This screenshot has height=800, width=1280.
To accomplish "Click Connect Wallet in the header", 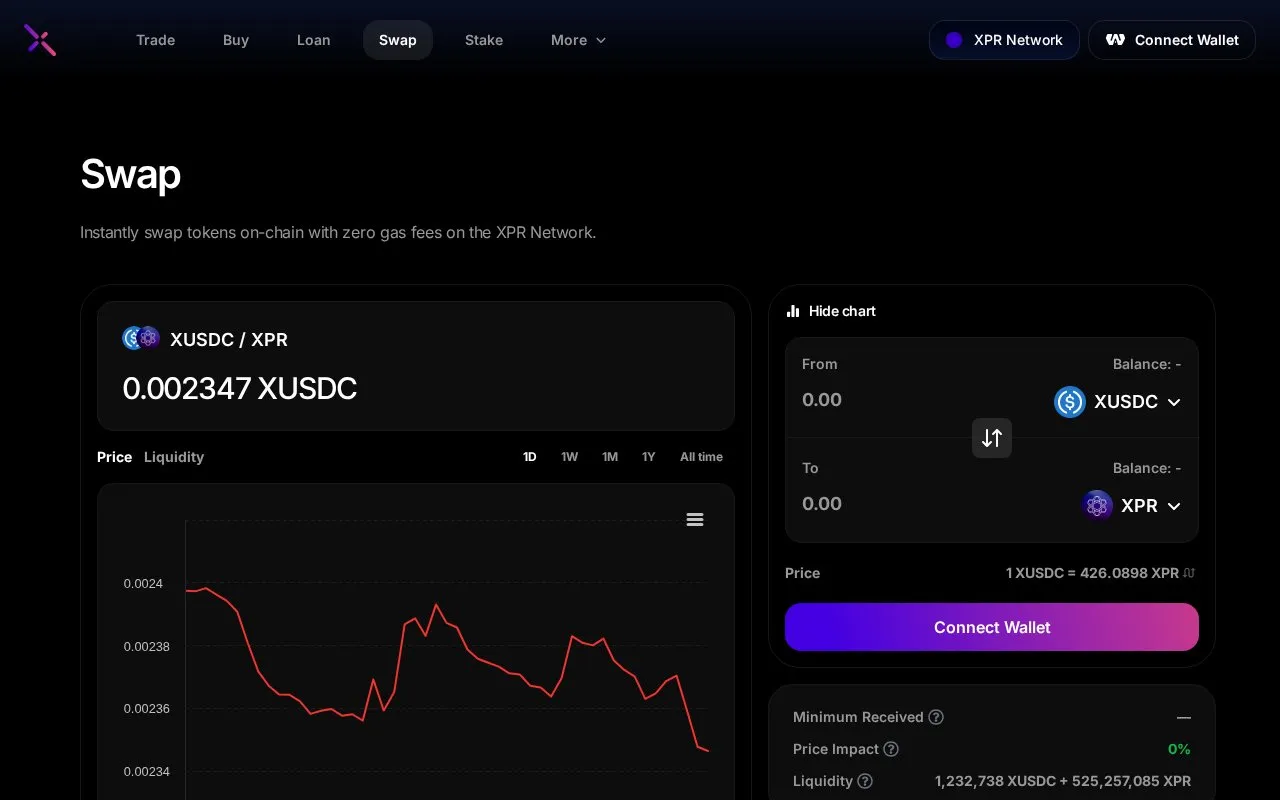I will [x=1172, y=40].
